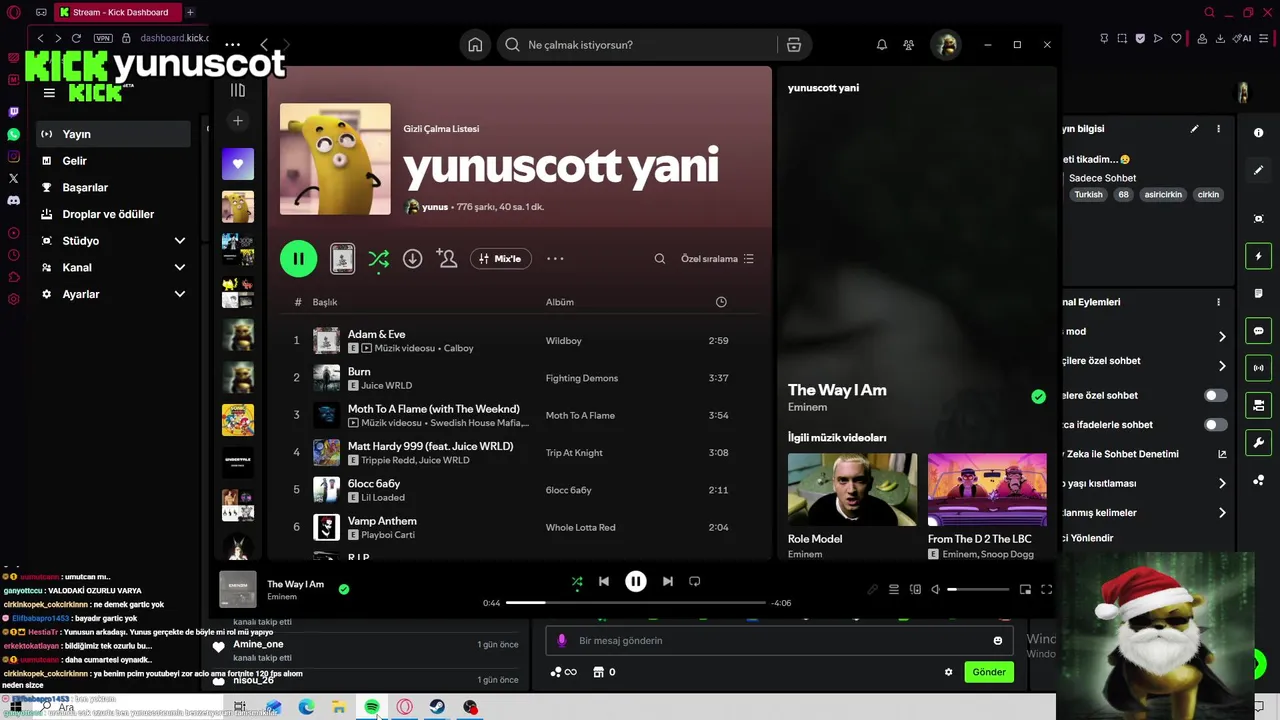Collapse the Spotify library sidebar
1280x720 pixels.
click(x=238, y=90)
